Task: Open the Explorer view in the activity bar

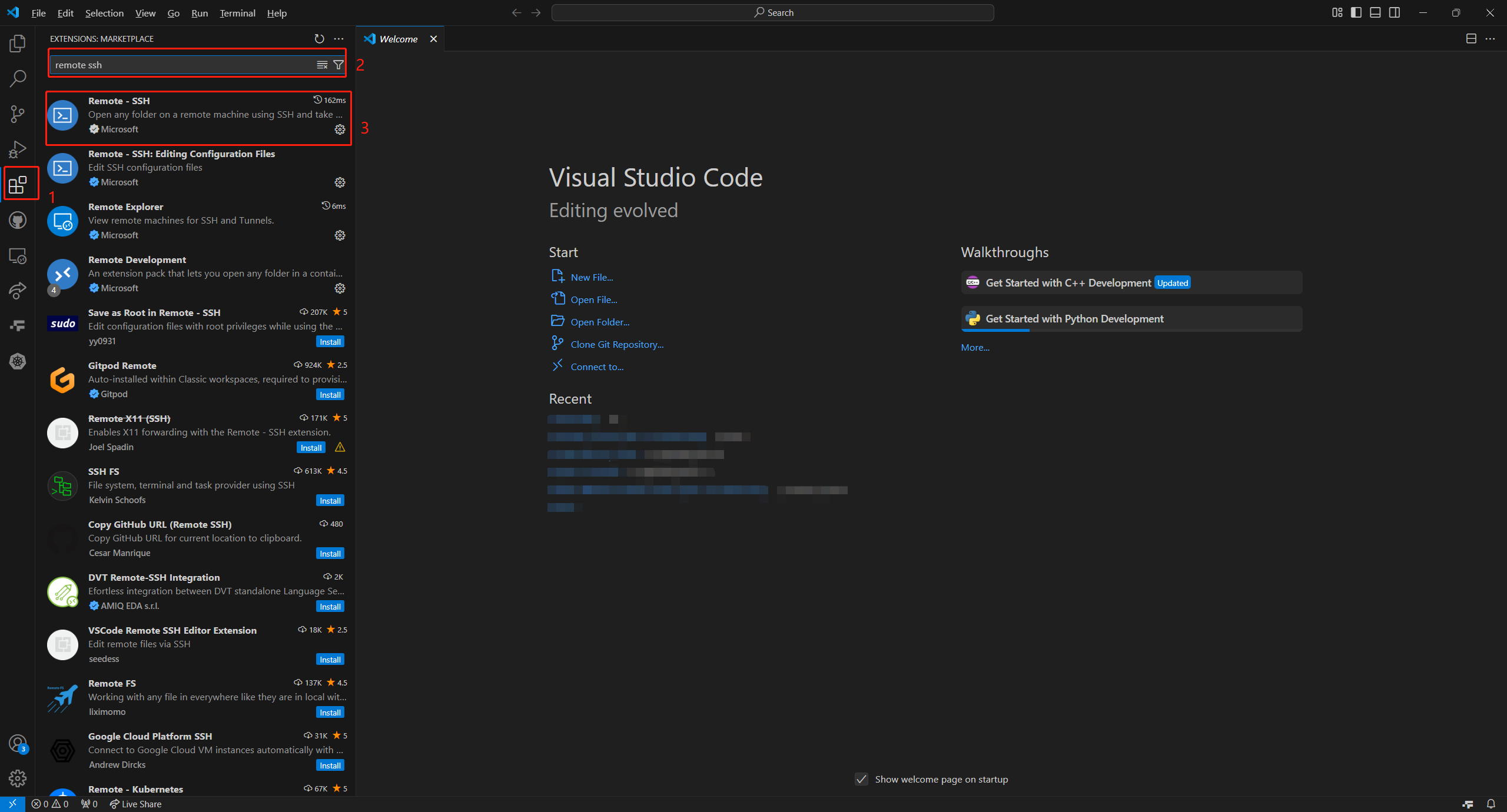Action: [18, 42]
